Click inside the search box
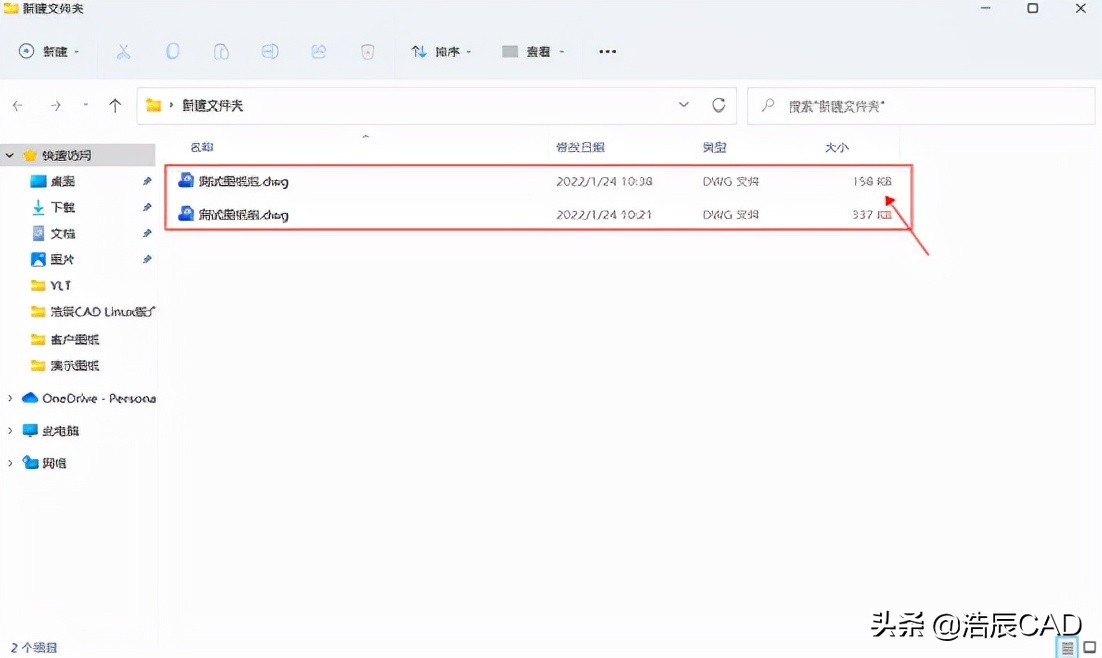Viewport: 1102px width, 658px height. pos(920,105)
